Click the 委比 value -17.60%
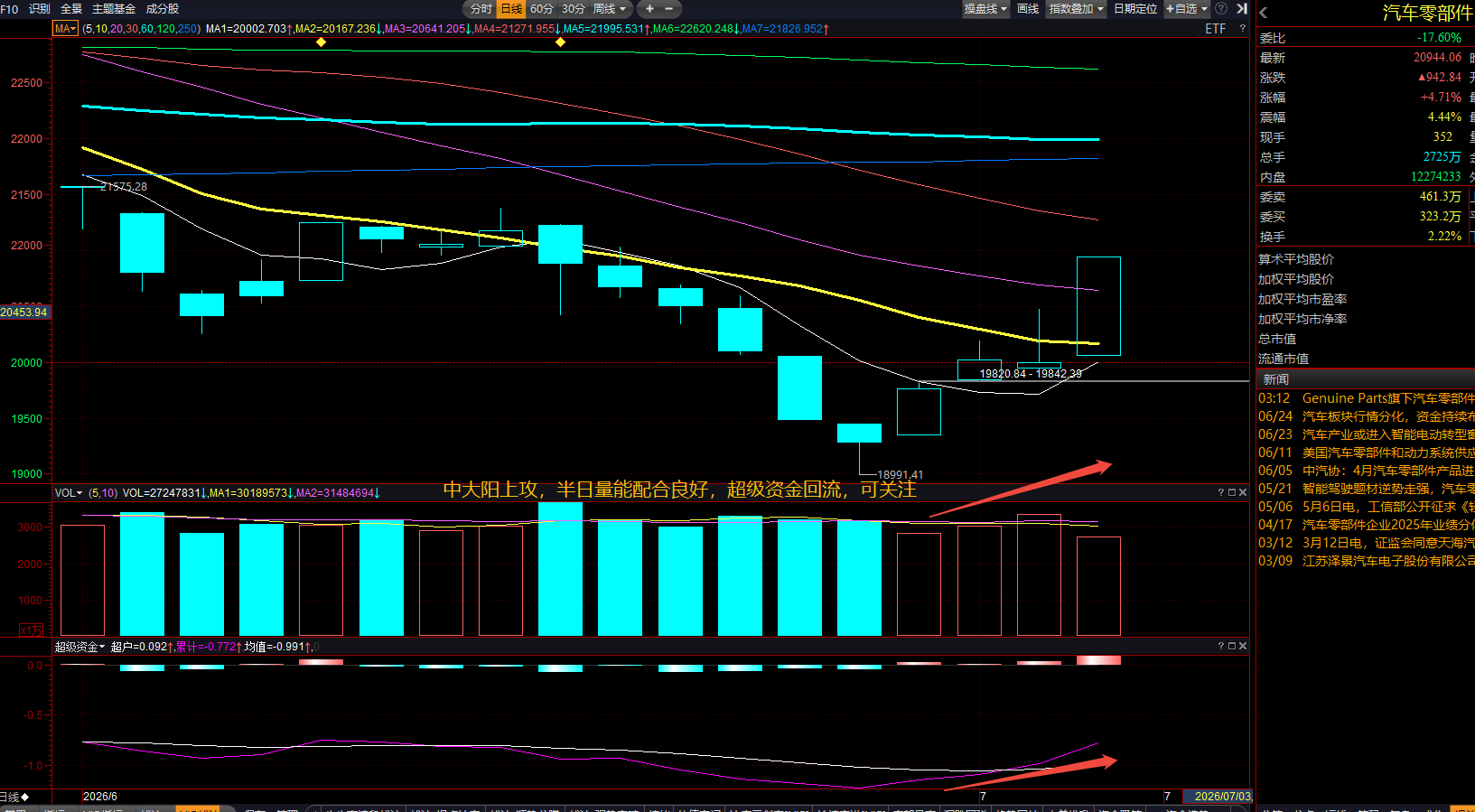 pos(1439,37)
